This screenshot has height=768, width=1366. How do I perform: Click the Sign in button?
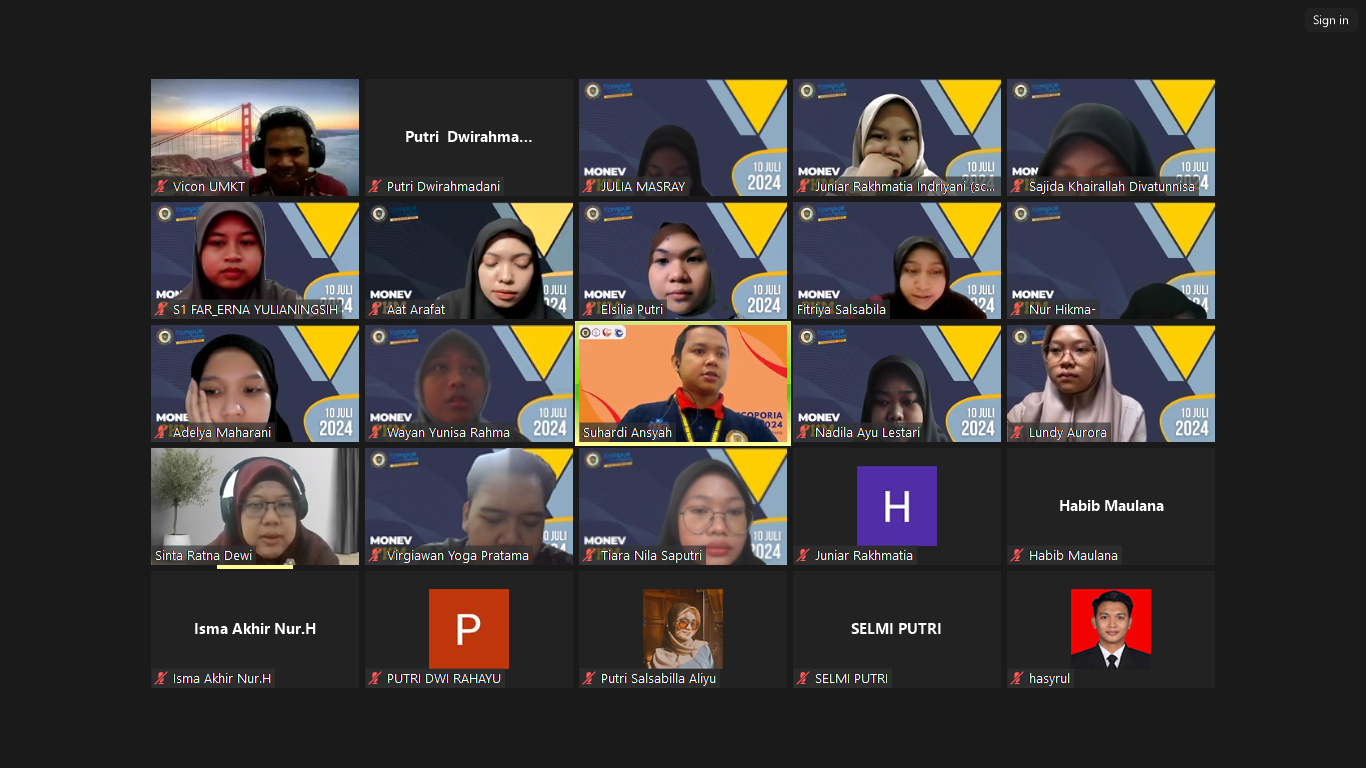pos(1330,20)
